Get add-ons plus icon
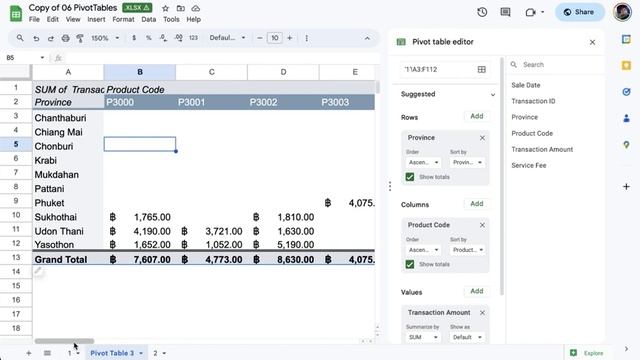This screenshot has width=640, height=360. pos(626,187)
